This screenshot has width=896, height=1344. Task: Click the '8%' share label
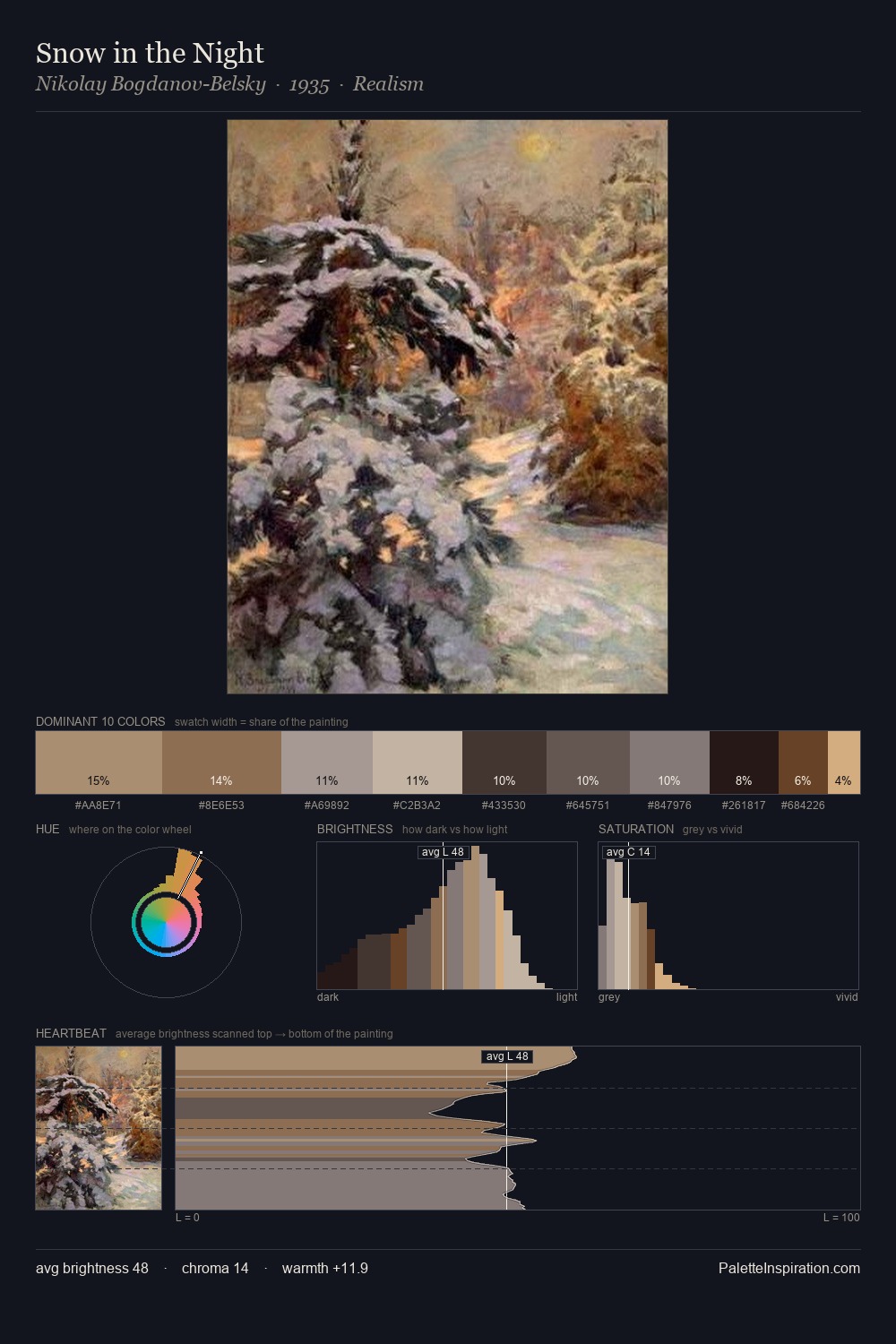(744, 780)
